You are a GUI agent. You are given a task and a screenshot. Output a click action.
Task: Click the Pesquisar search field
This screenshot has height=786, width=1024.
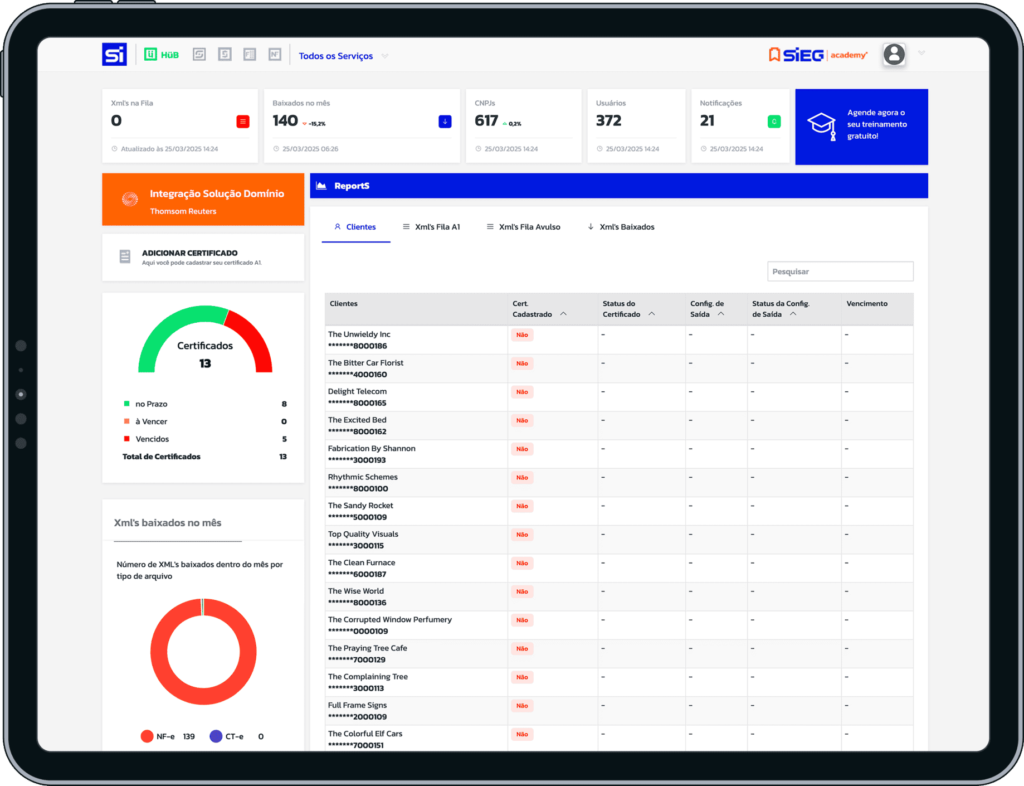pyautogui.click(x=840, y=272)
